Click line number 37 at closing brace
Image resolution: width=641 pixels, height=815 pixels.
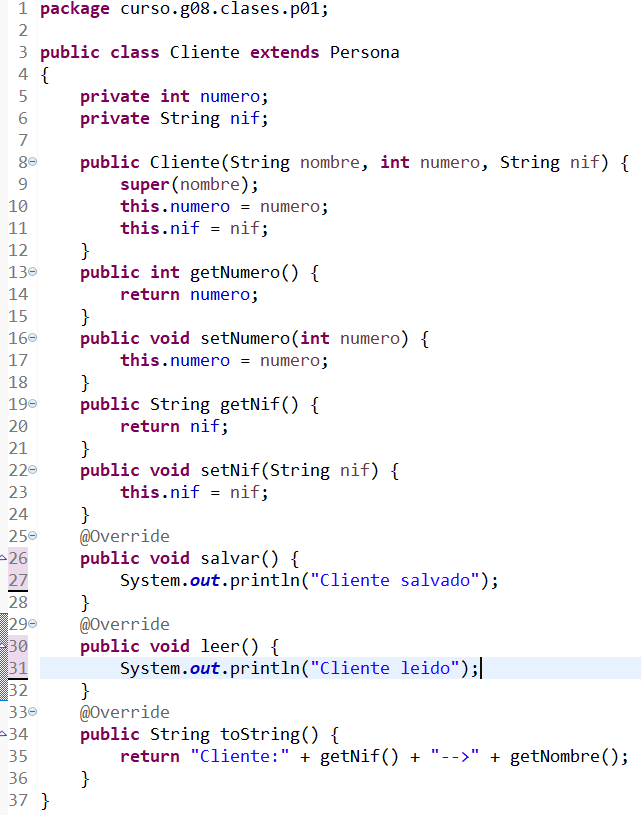17,800
